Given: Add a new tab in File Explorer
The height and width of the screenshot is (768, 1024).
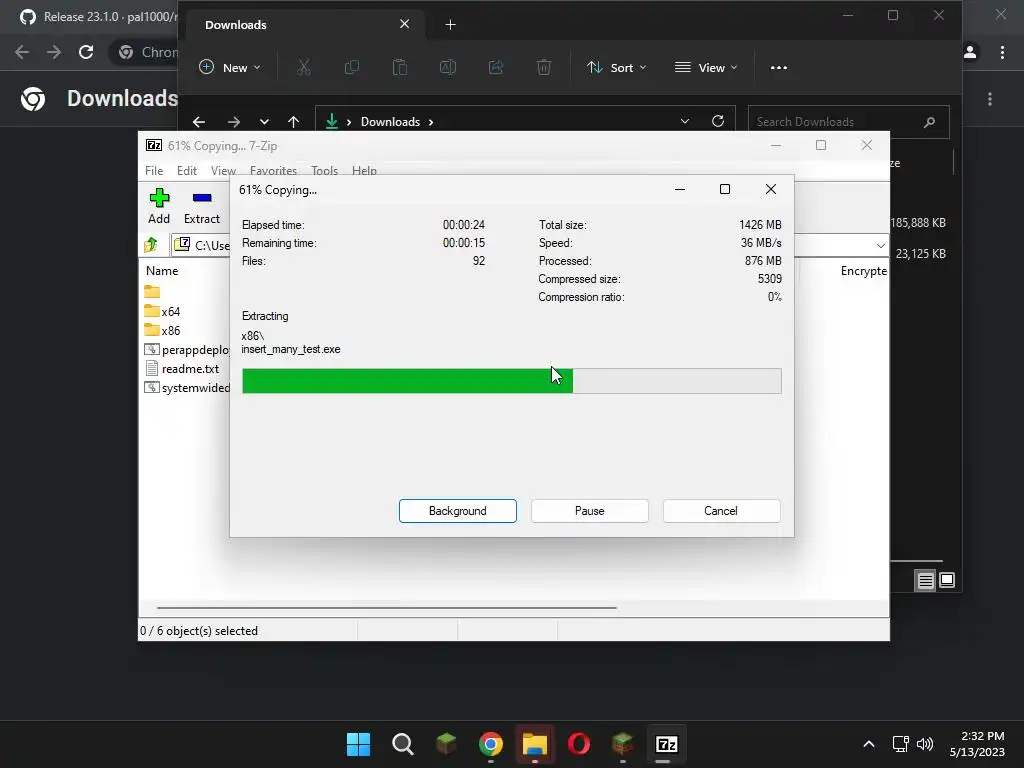Looking at the screenshot, I should coord(450,25).
